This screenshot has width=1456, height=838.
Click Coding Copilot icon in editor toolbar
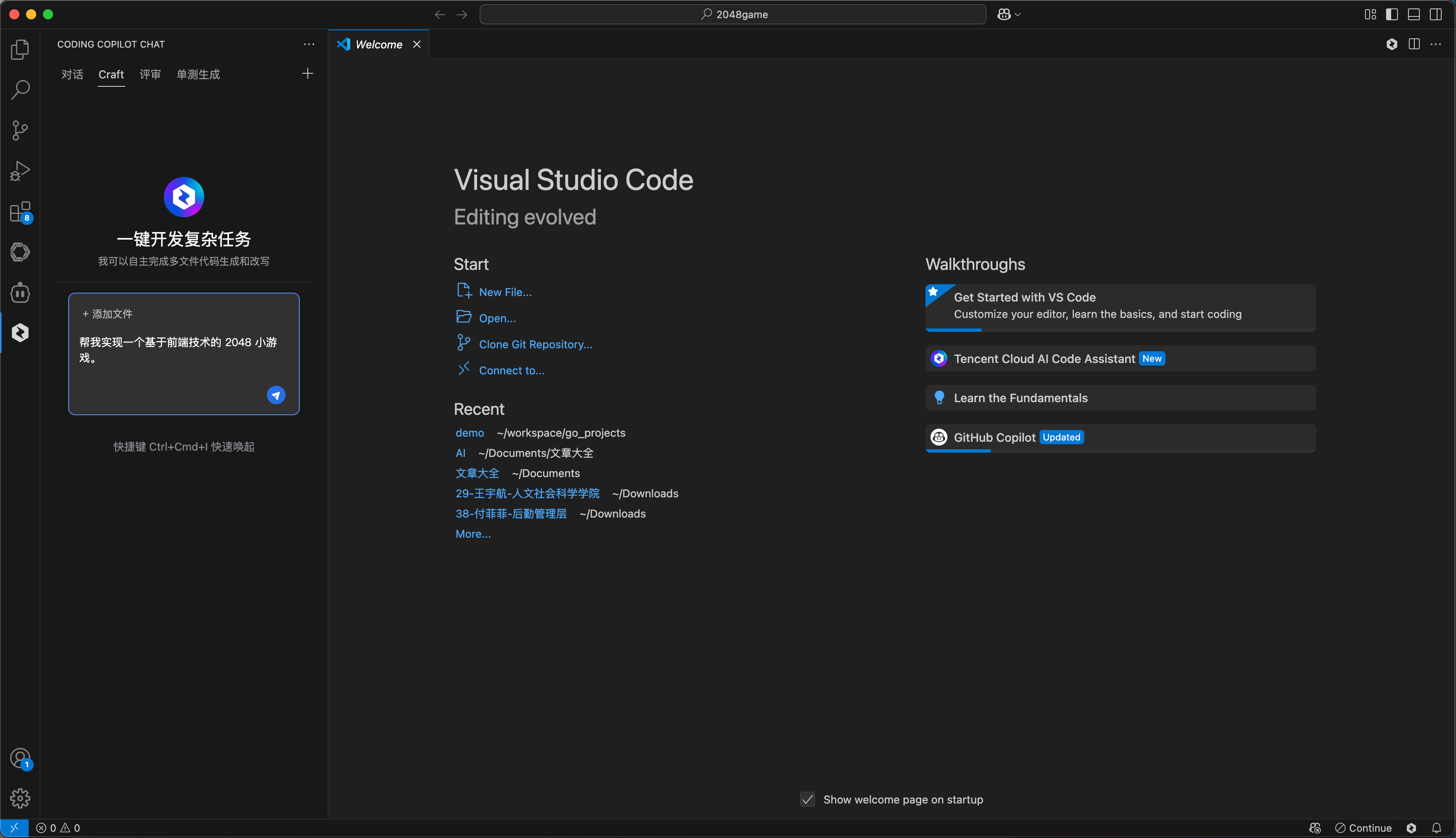(x=1392, y=44)
